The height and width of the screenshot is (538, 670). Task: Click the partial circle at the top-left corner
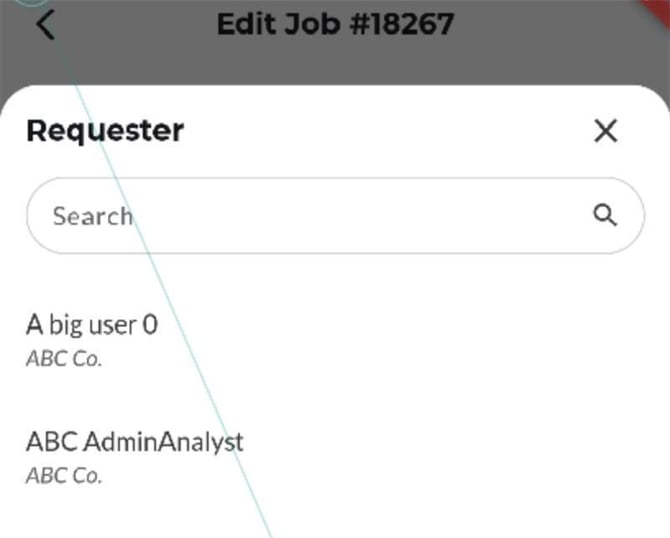[34, 3]
